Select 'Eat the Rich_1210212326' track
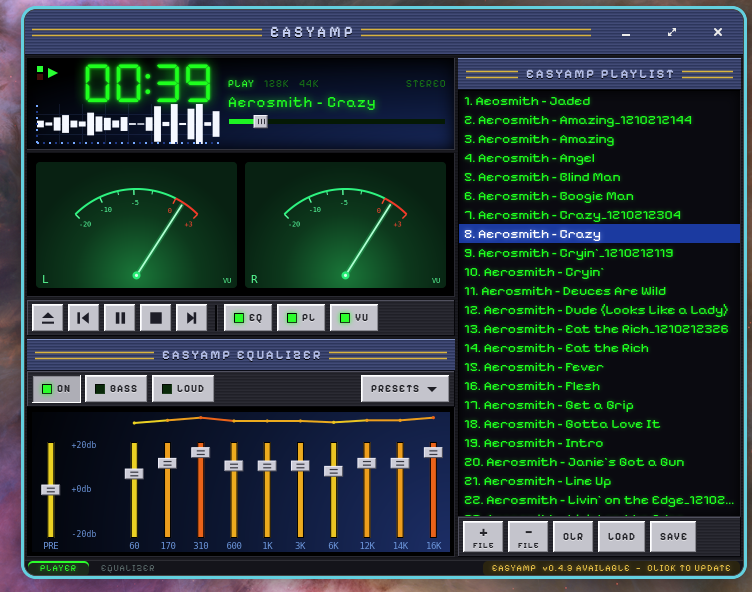This screenshot has width=752, height=592. [x=599, y=329]
